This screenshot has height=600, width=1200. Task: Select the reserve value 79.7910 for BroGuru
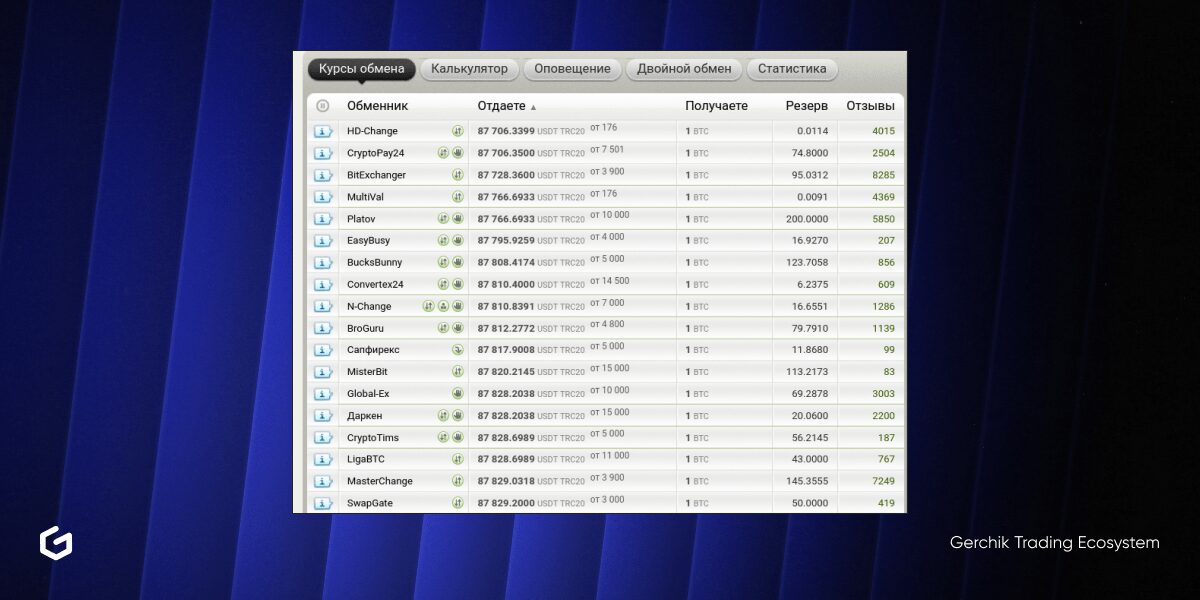(x=810, y=329)
